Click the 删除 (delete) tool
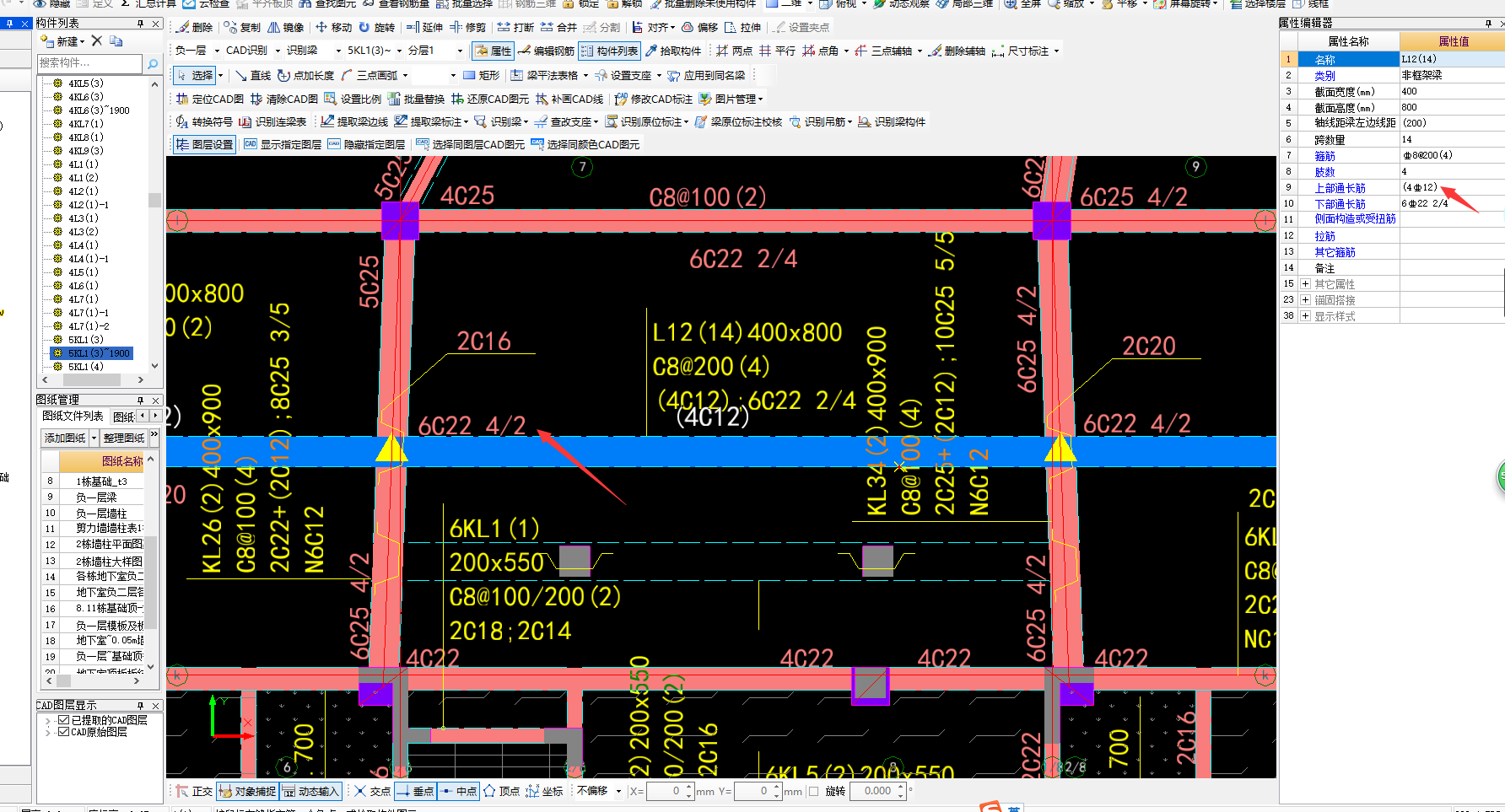This screenshot has height=812, width=1505. [196, 27]
